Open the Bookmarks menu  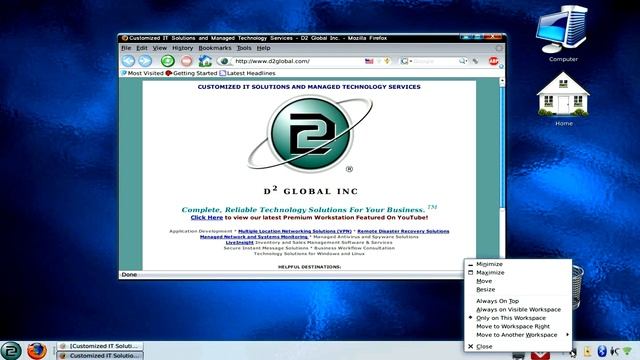tap(215, 48)
